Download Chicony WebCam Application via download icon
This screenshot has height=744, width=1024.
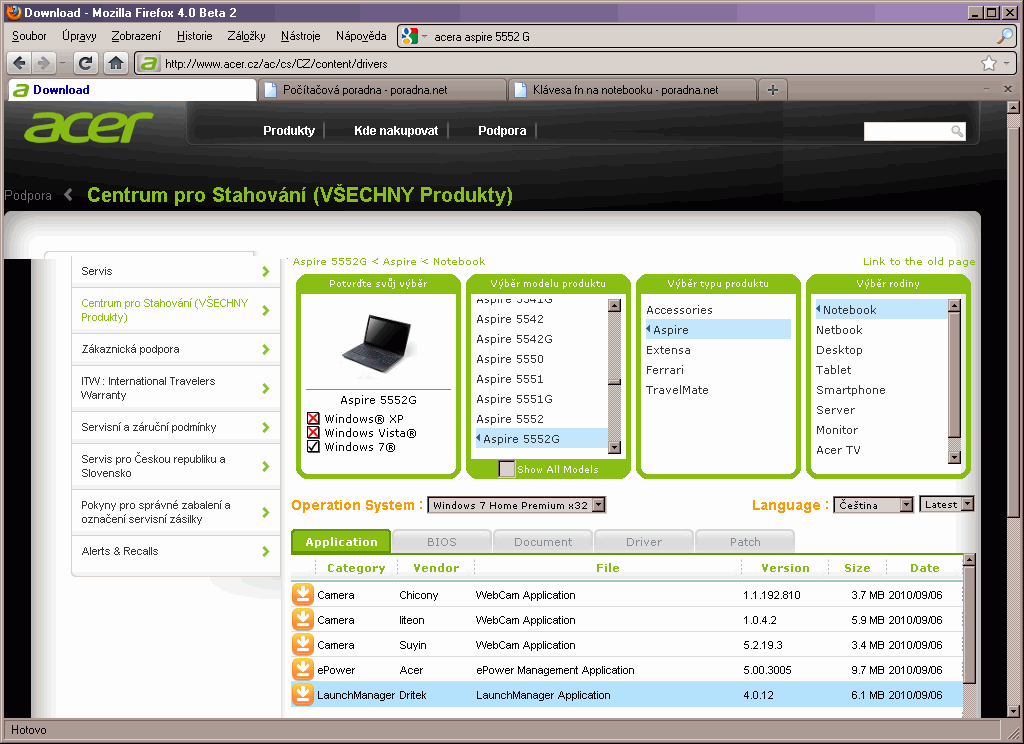tap(302, 594)
